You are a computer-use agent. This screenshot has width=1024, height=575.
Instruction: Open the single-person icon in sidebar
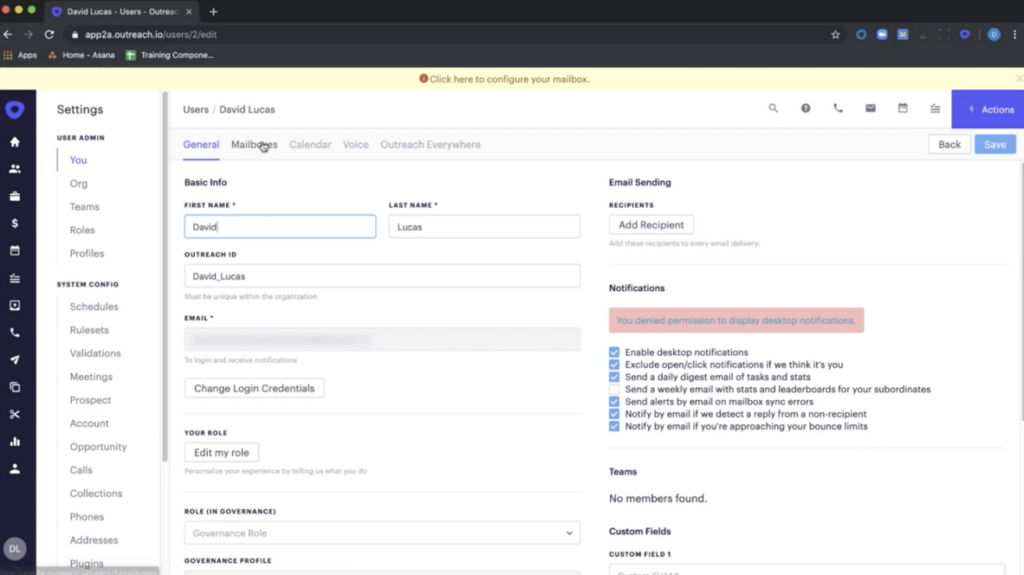[14, 468]
